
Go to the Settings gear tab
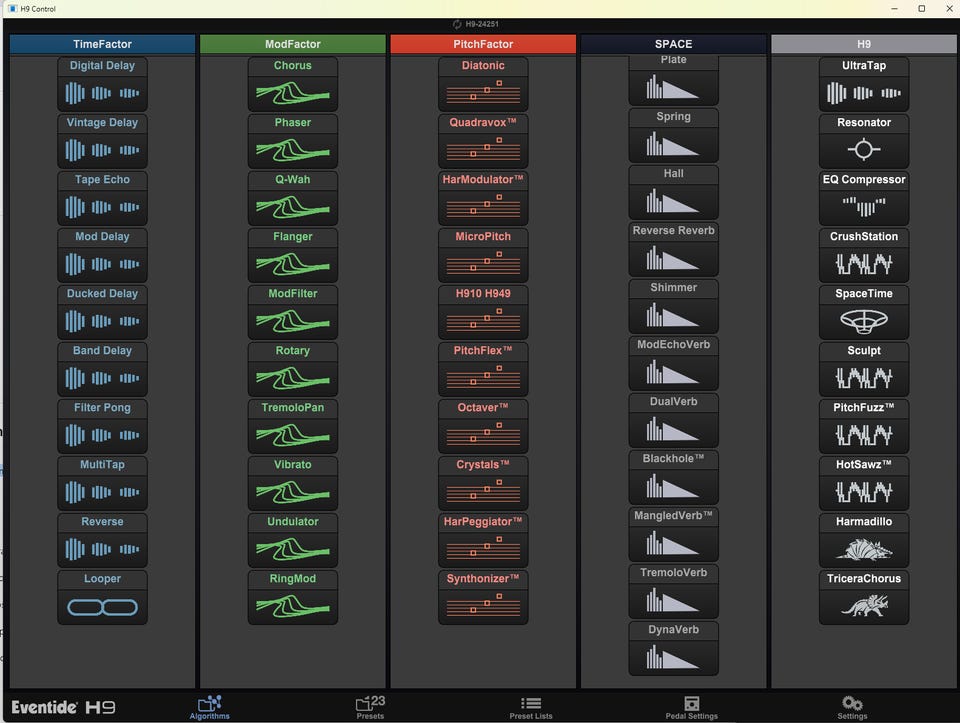pos(852,707)
